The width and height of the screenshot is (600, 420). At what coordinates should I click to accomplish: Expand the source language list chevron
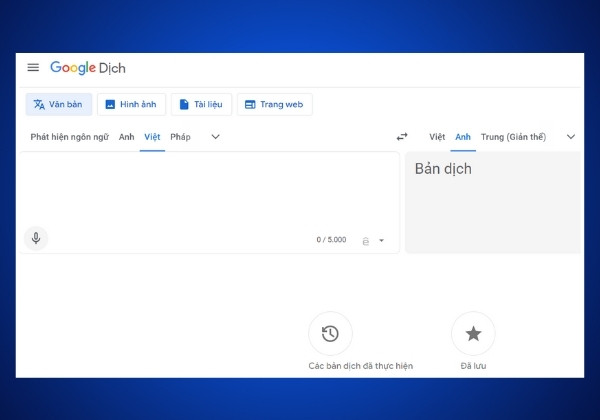coord(215,137)
